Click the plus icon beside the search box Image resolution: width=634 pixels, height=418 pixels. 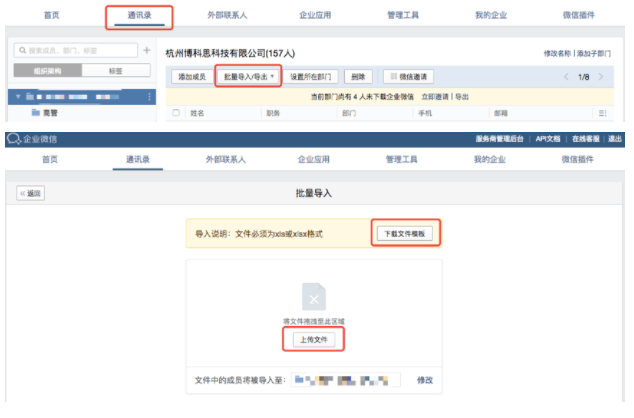(147, 51)
